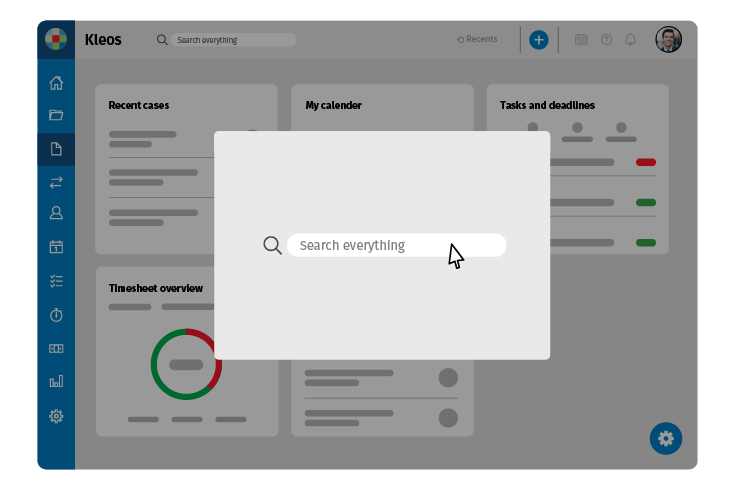
Task: Open the sidebar calendar icon
Action: 56,247
